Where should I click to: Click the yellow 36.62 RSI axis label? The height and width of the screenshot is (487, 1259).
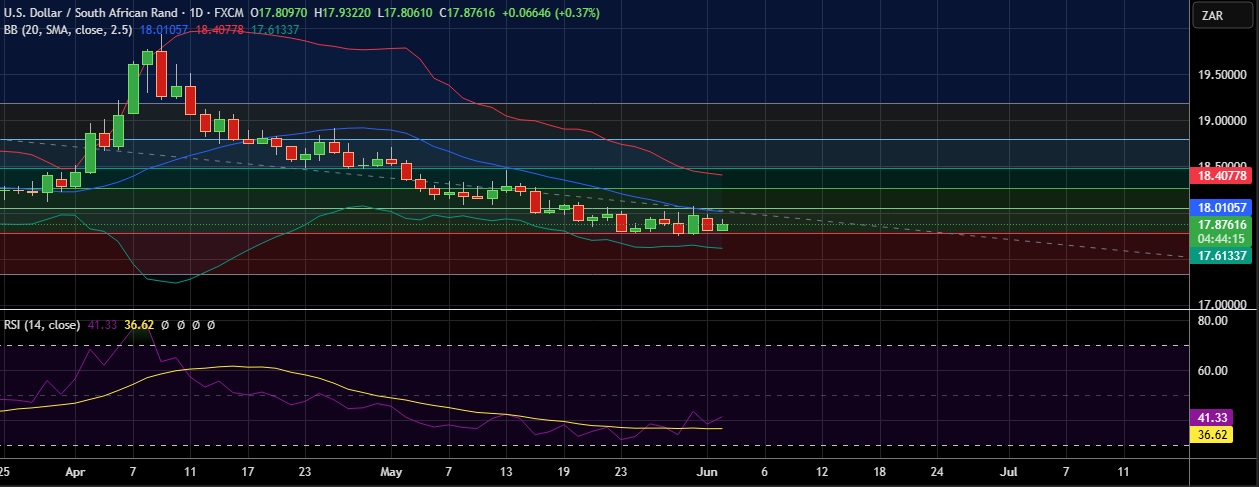[x=1211, y=435]
